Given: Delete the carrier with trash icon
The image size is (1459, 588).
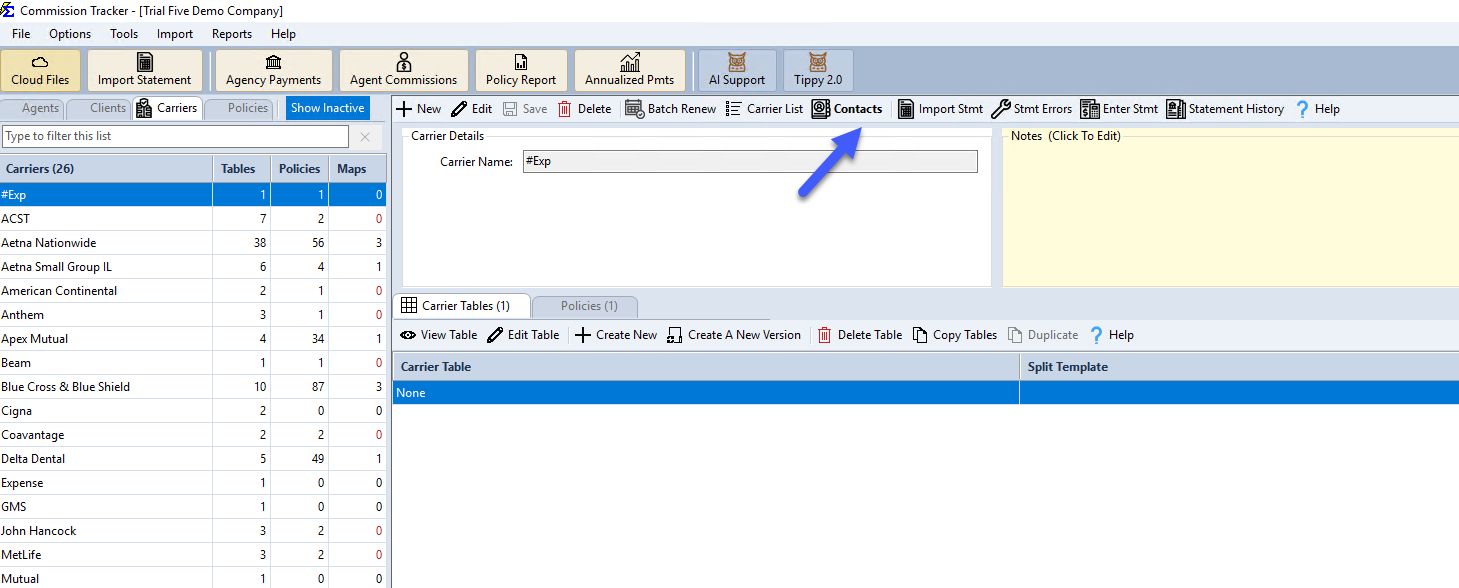Looking at the screenshot, I should (584, 109).
